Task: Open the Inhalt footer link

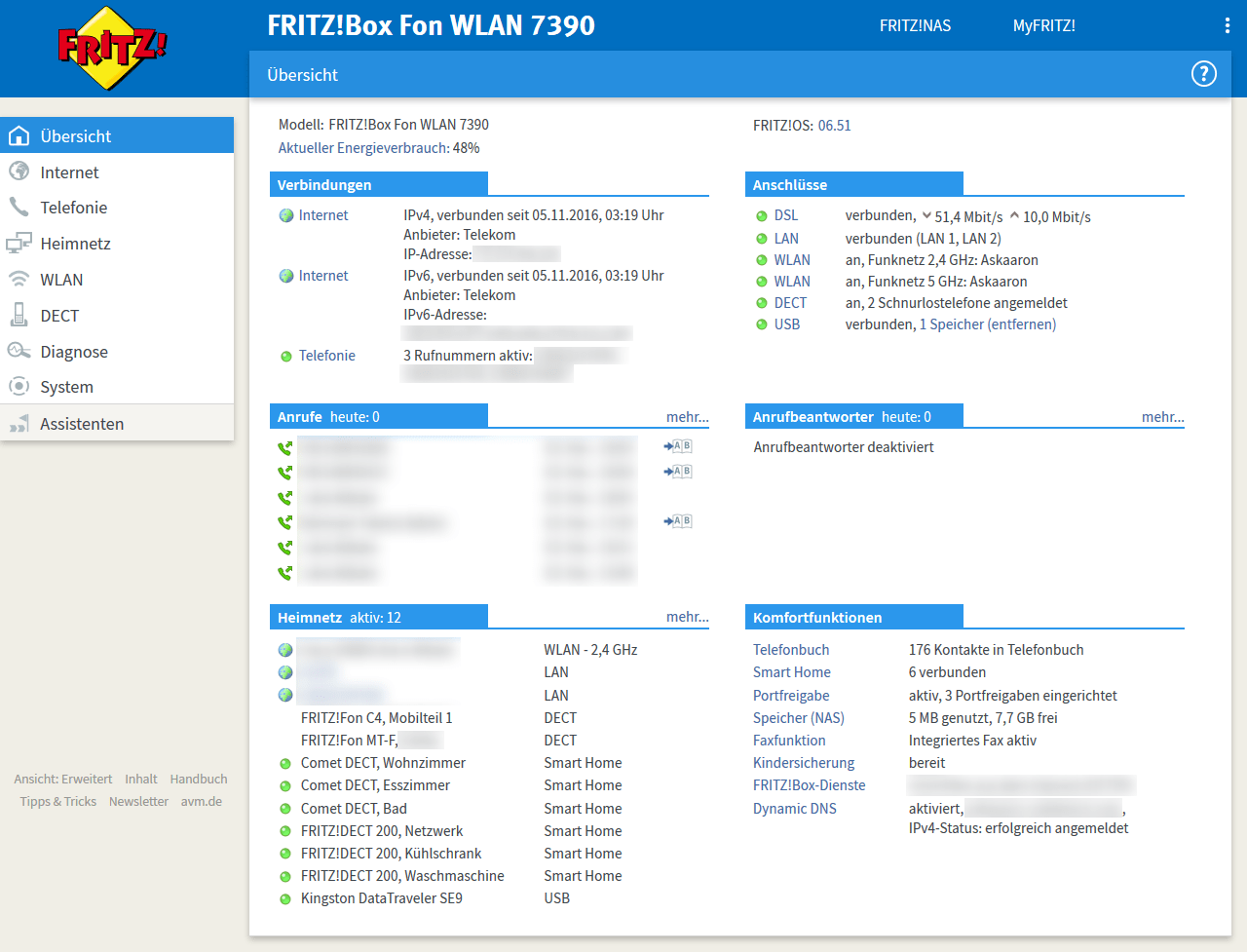Action: pyautogui.click(x=141, y=780)
